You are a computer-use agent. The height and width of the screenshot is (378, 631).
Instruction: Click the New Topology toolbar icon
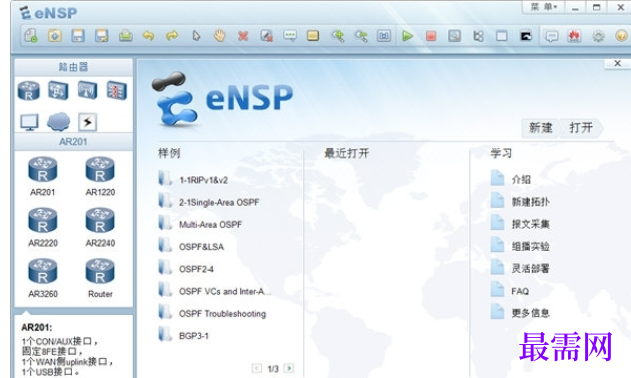(31, 36)
